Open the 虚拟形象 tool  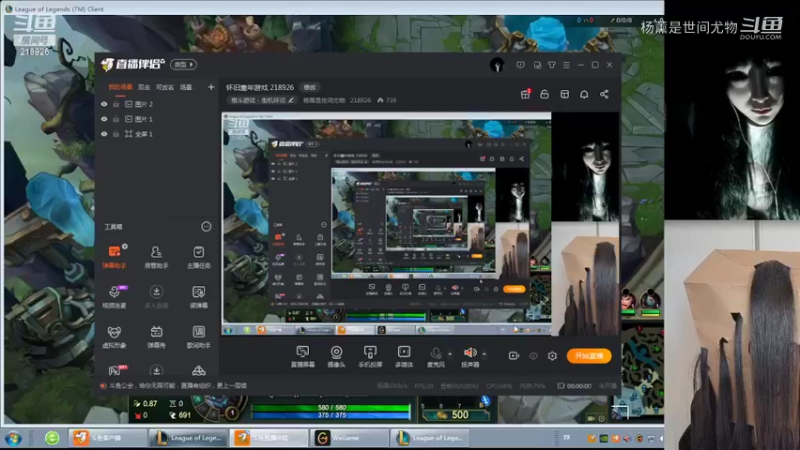114,336
